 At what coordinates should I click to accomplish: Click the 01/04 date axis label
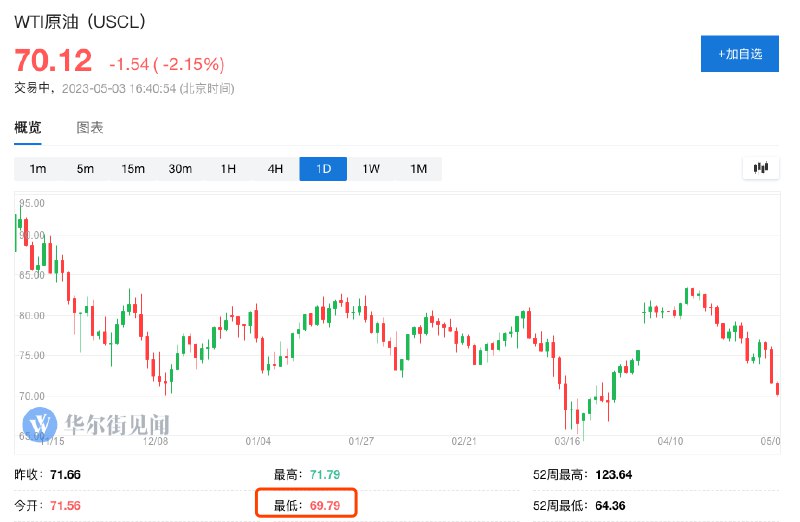(x=258, y=441)
